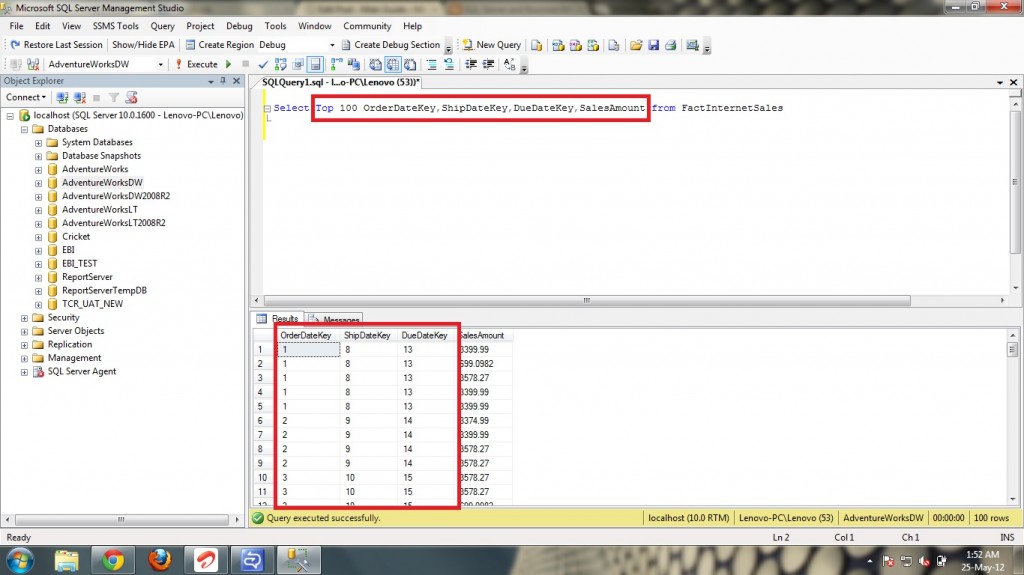Image resolution: width=1024 pixels, height=575 pixels.
Task: Click the Restore Last Session button
Action: click(x=56, y=45)
